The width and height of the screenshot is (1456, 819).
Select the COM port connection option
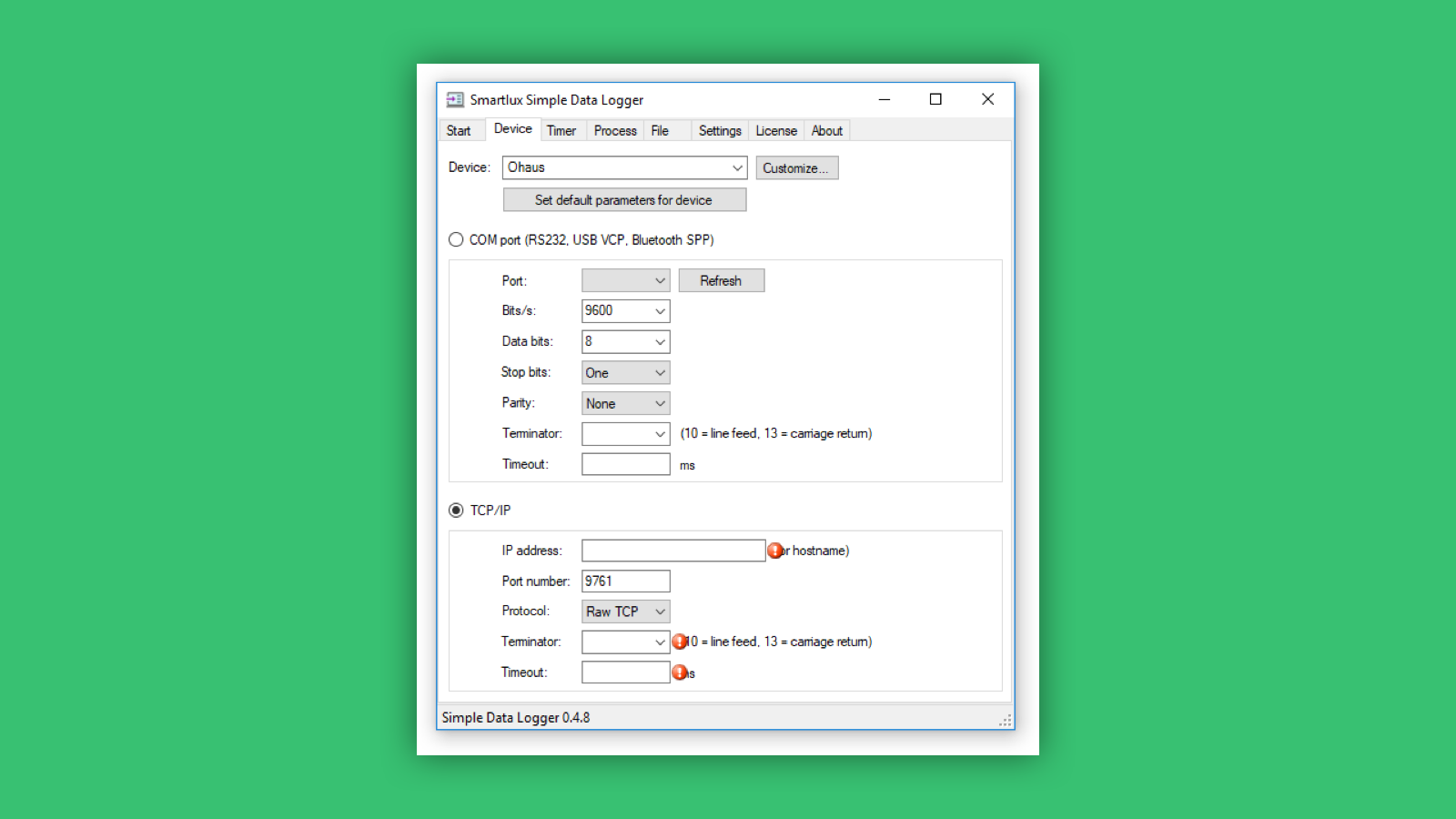[456, 239]
